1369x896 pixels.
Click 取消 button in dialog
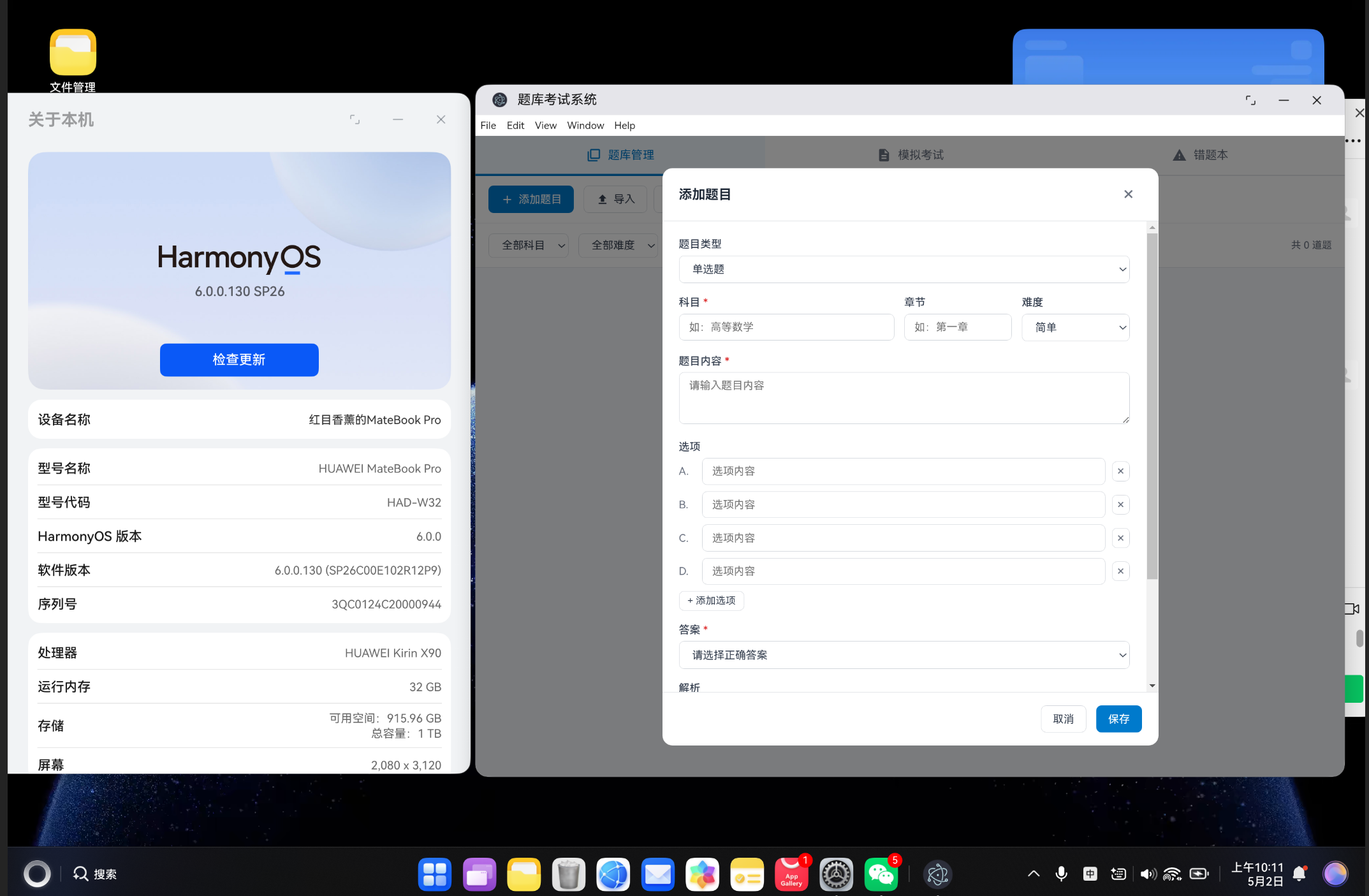click(x=1063, y=719)
